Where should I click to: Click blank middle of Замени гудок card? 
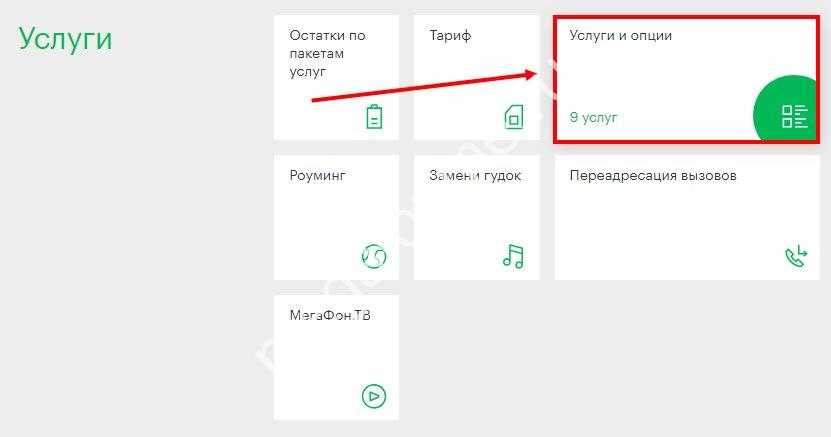click(x=476, y=217)
